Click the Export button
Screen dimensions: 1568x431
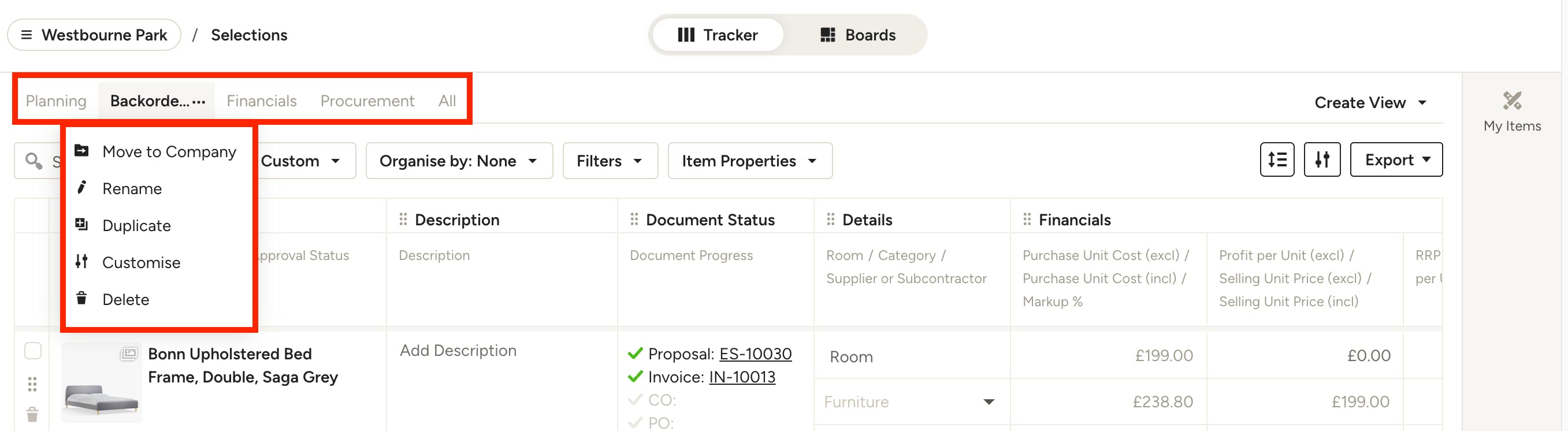coord(1396,160)
